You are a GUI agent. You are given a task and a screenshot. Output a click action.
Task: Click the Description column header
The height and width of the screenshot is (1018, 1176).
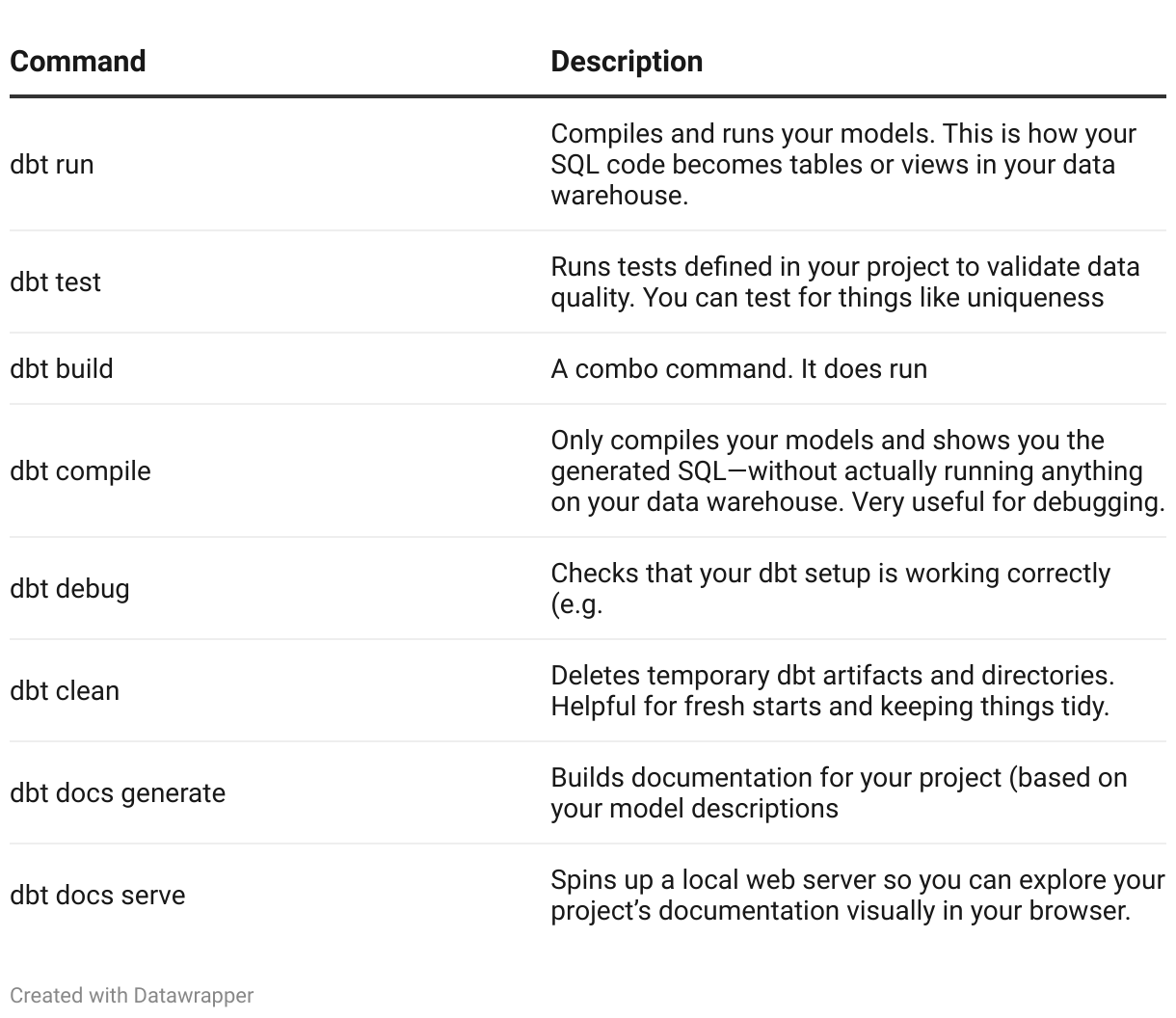coord(627,62)
